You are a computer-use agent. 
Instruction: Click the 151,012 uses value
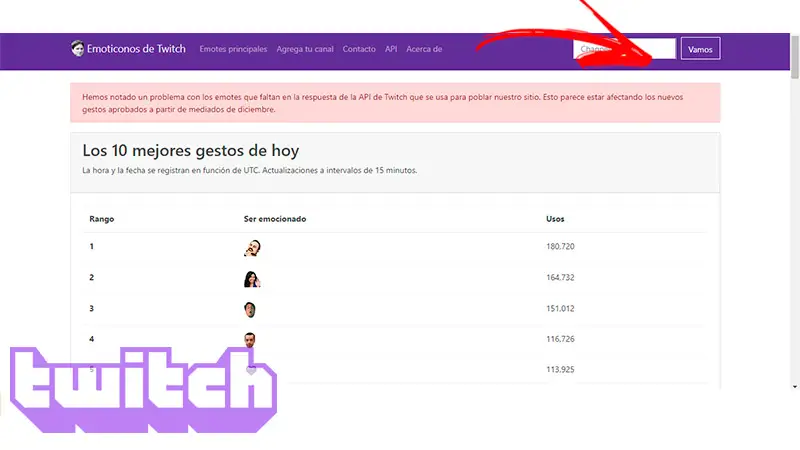(560, 309)
